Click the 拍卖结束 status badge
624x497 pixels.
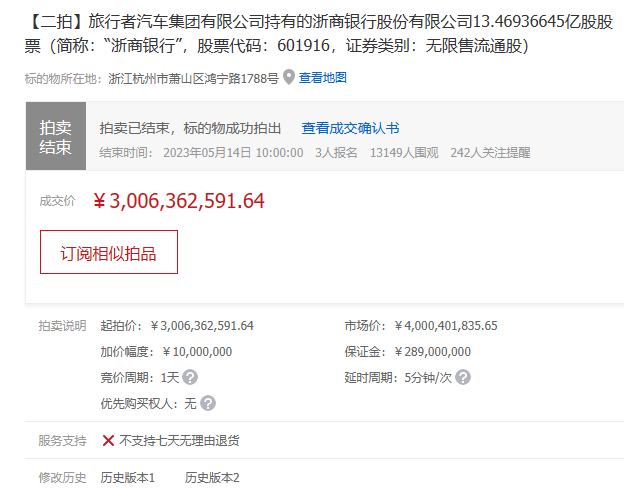[56, 136]
